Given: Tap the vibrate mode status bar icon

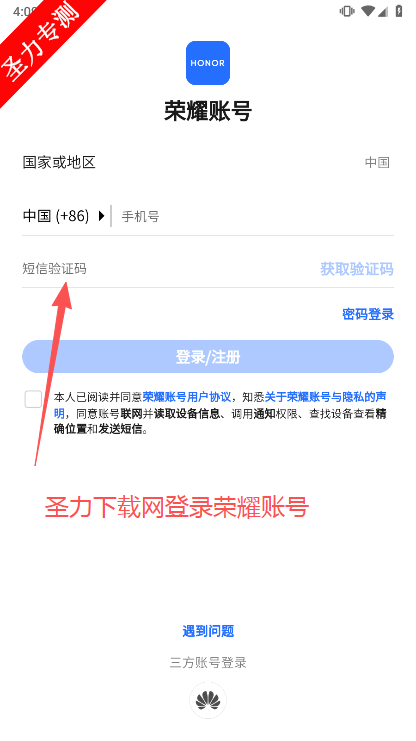Looking at the screenshot, I should [x=347, y=11].
